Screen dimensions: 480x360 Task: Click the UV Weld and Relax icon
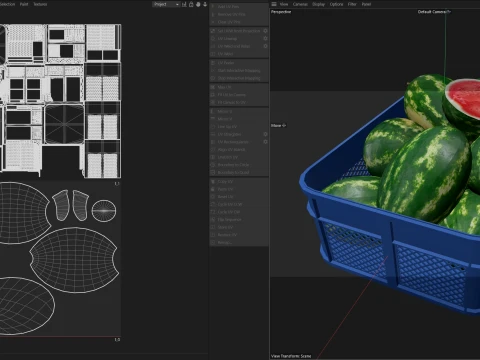[x=213, y=46]
